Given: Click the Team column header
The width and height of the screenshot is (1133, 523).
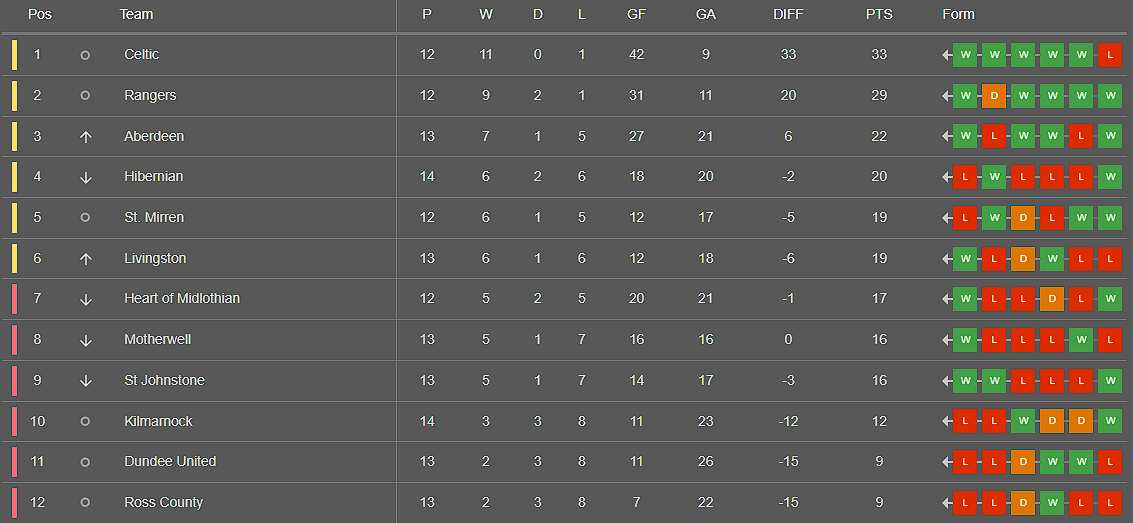Looking at the screenshot, I should pyautogui.click(x=137, y=14).
